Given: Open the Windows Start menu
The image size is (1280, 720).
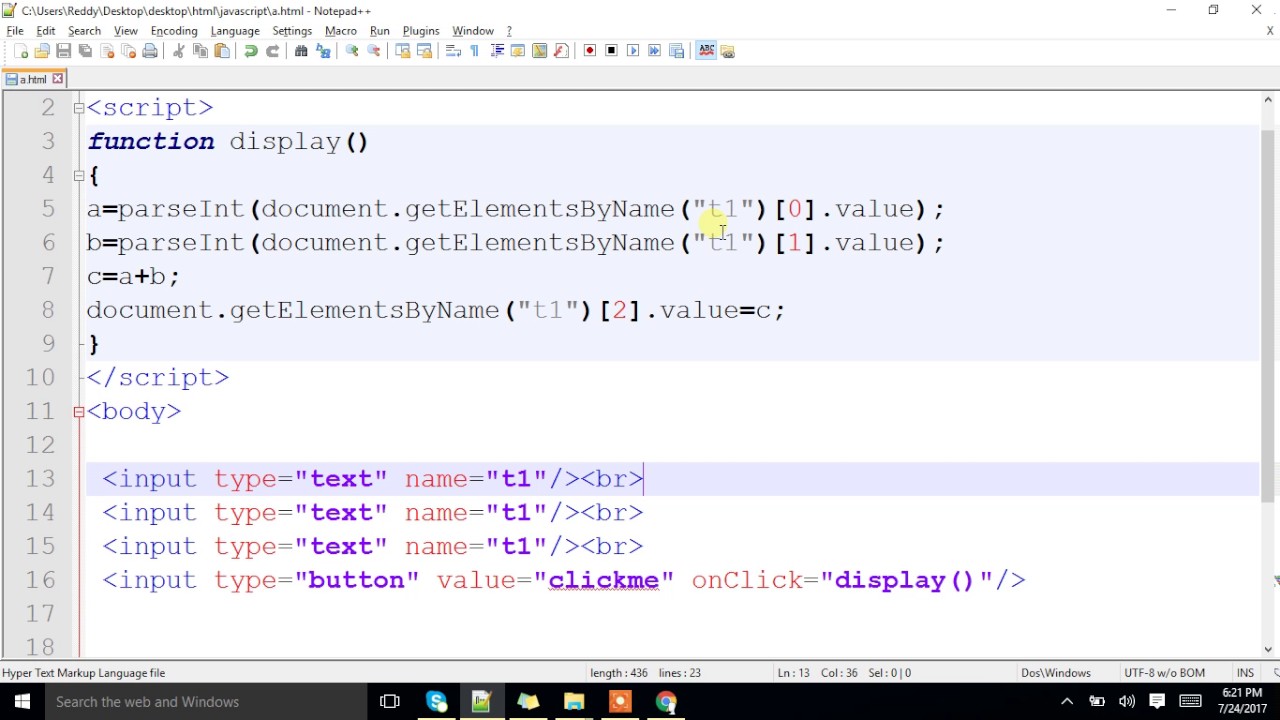Looking at the screenshot, I should click(22, 702).
